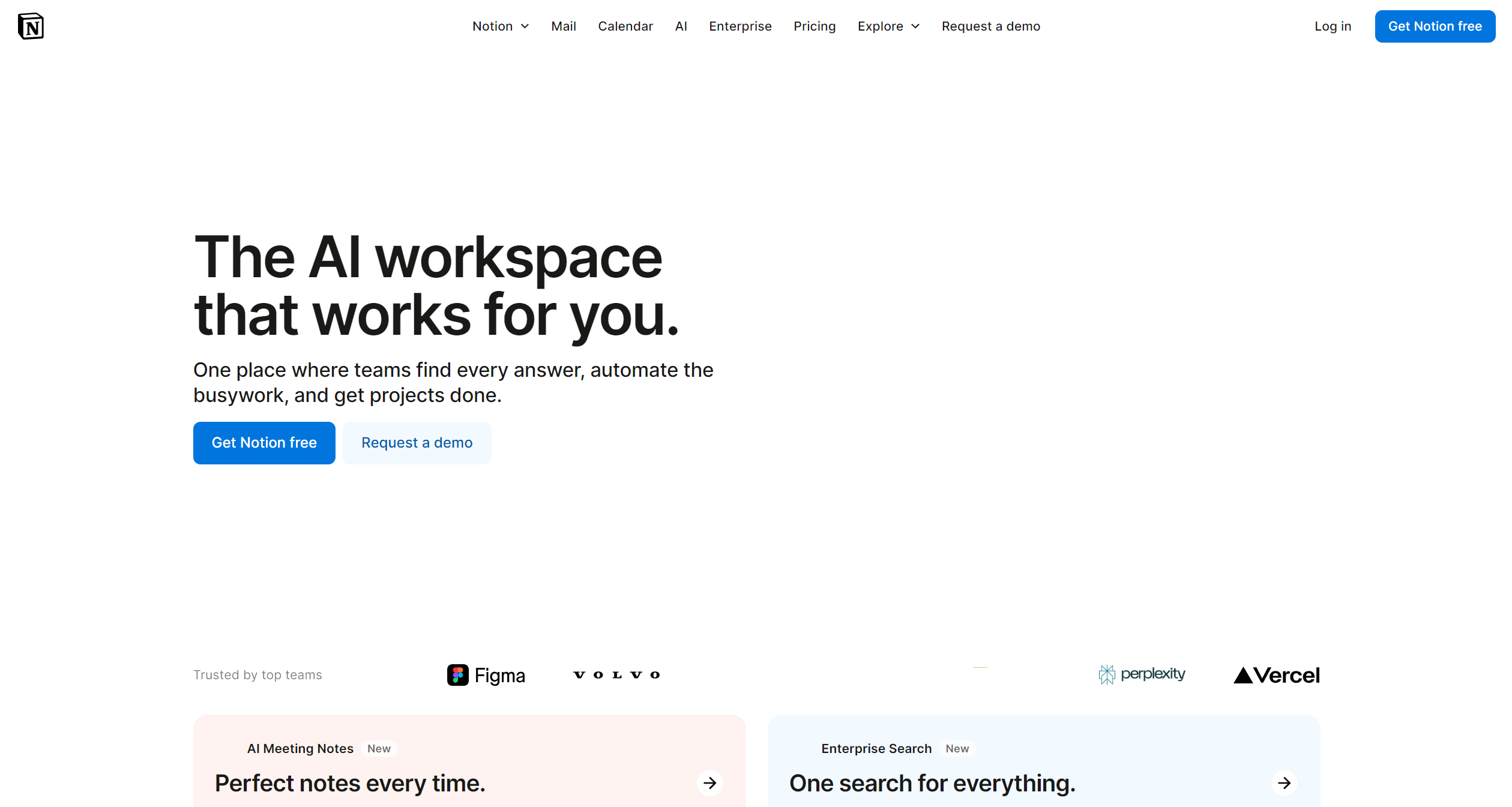
Task: Open Calendar in the navigation bar
Action: click(625, 26)
